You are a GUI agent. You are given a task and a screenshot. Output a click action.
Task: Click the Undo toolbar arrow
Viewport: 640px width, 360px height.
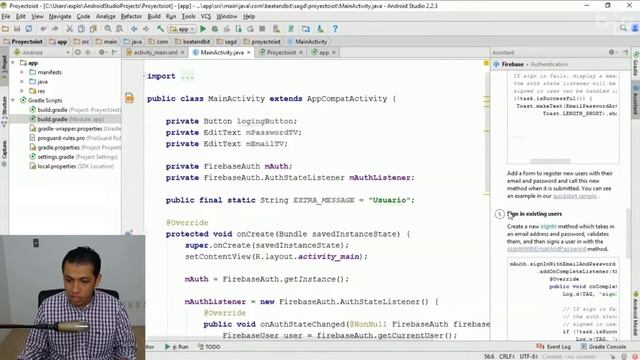(x=43, y=29)
